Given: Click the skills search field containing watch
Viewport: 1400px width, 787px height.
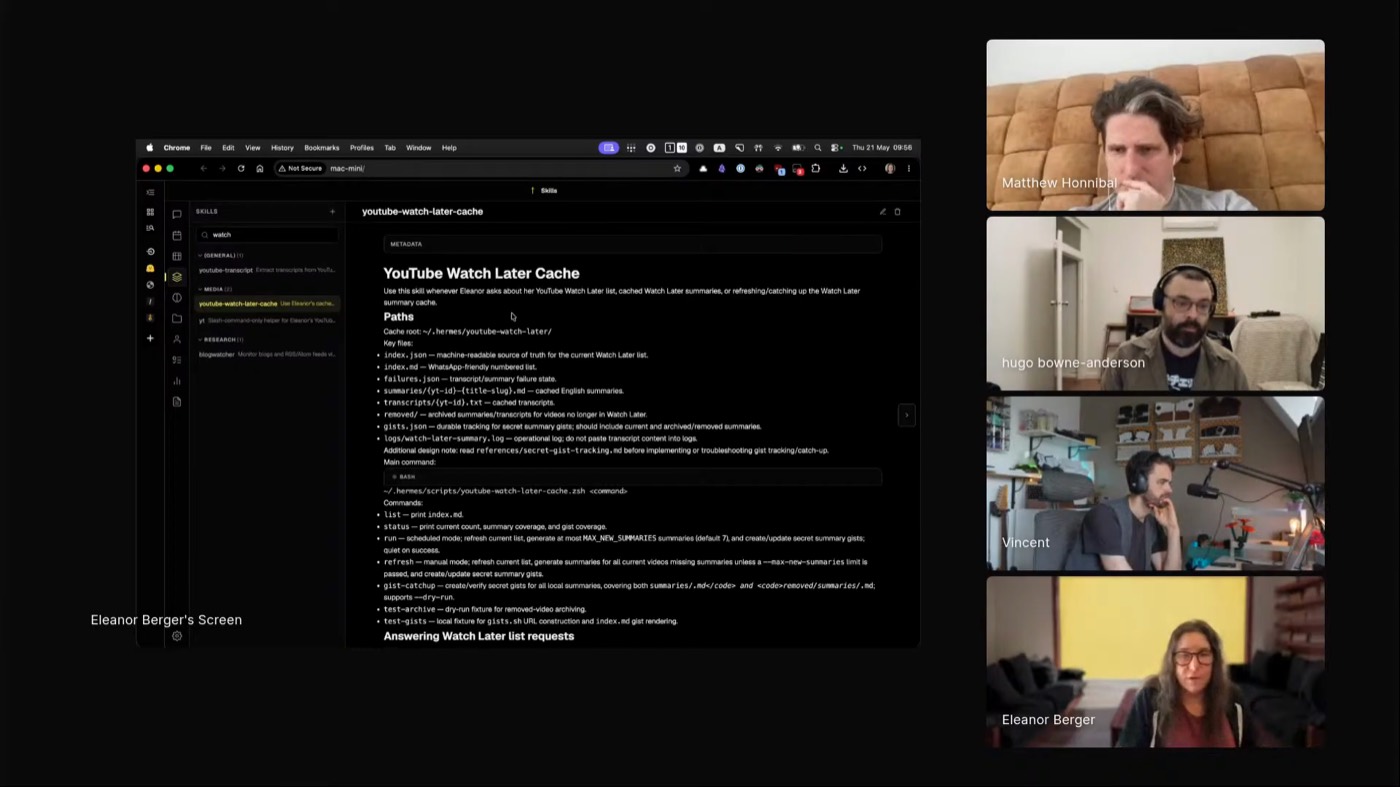Looking at the screenshot, I should (267, 235).
